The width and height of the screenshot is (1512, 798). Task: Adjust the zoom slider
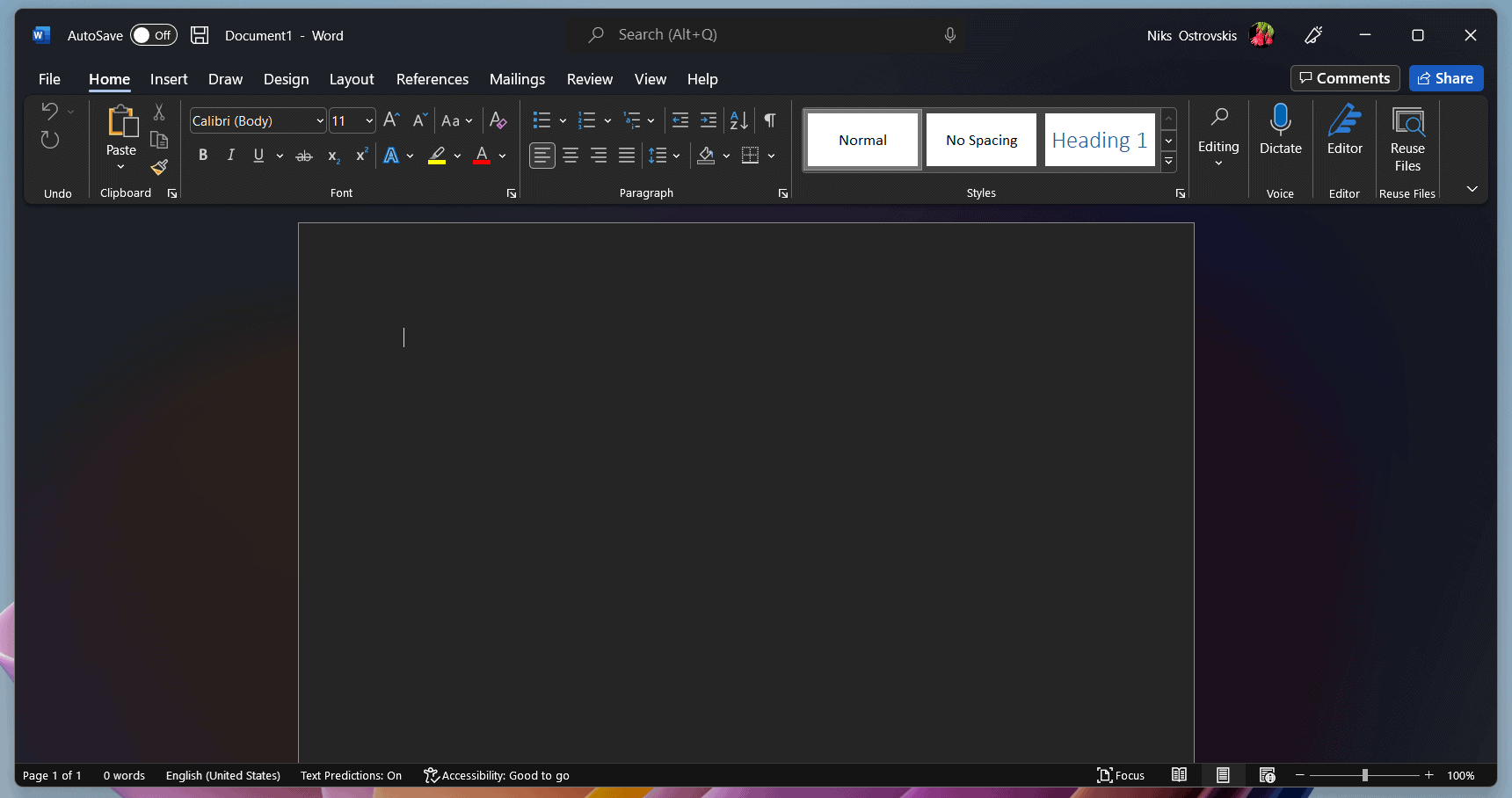(1365, 775)
